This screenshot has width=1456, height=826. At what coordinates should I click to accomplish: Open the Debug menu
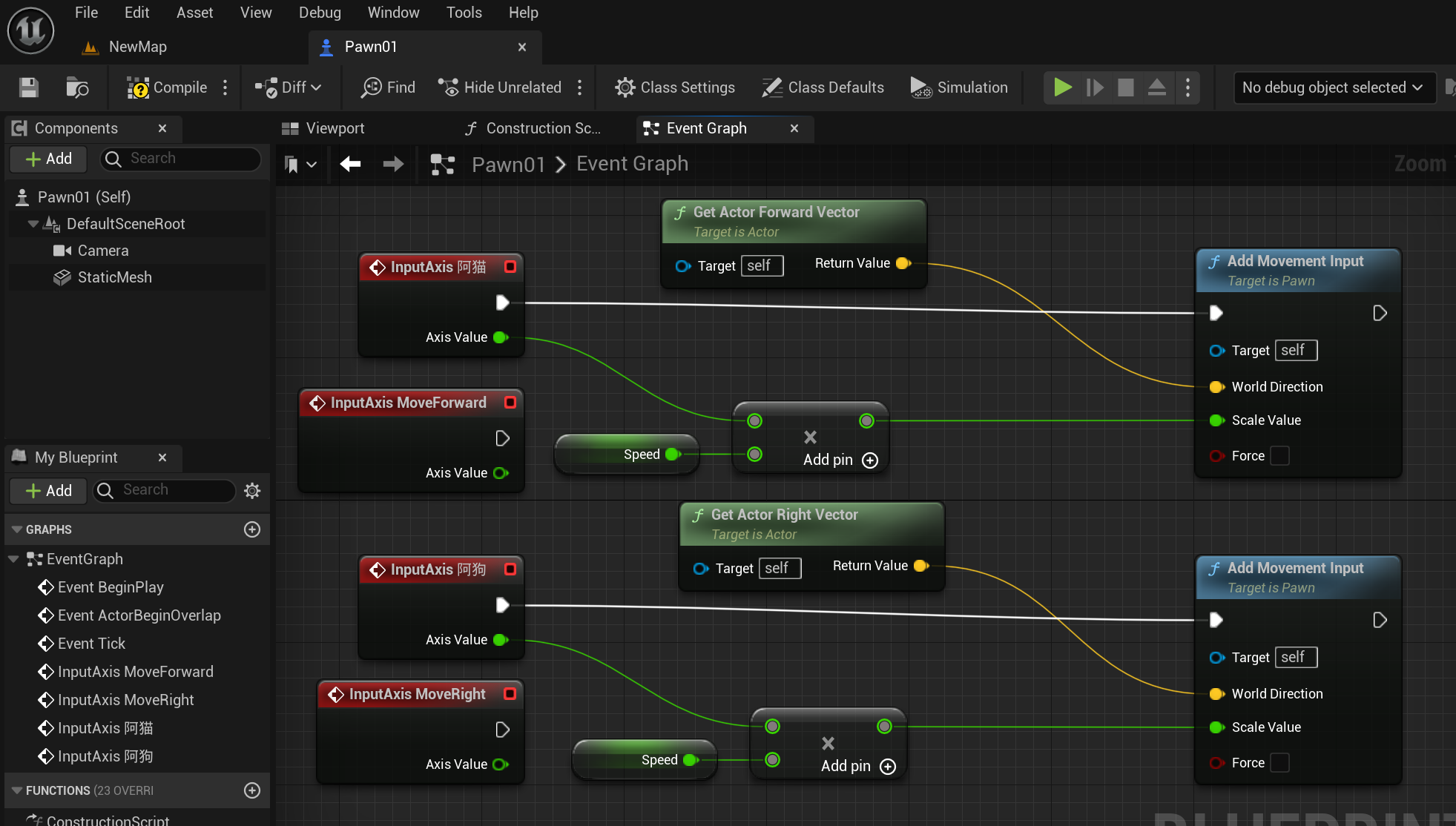tap(320, 13)
